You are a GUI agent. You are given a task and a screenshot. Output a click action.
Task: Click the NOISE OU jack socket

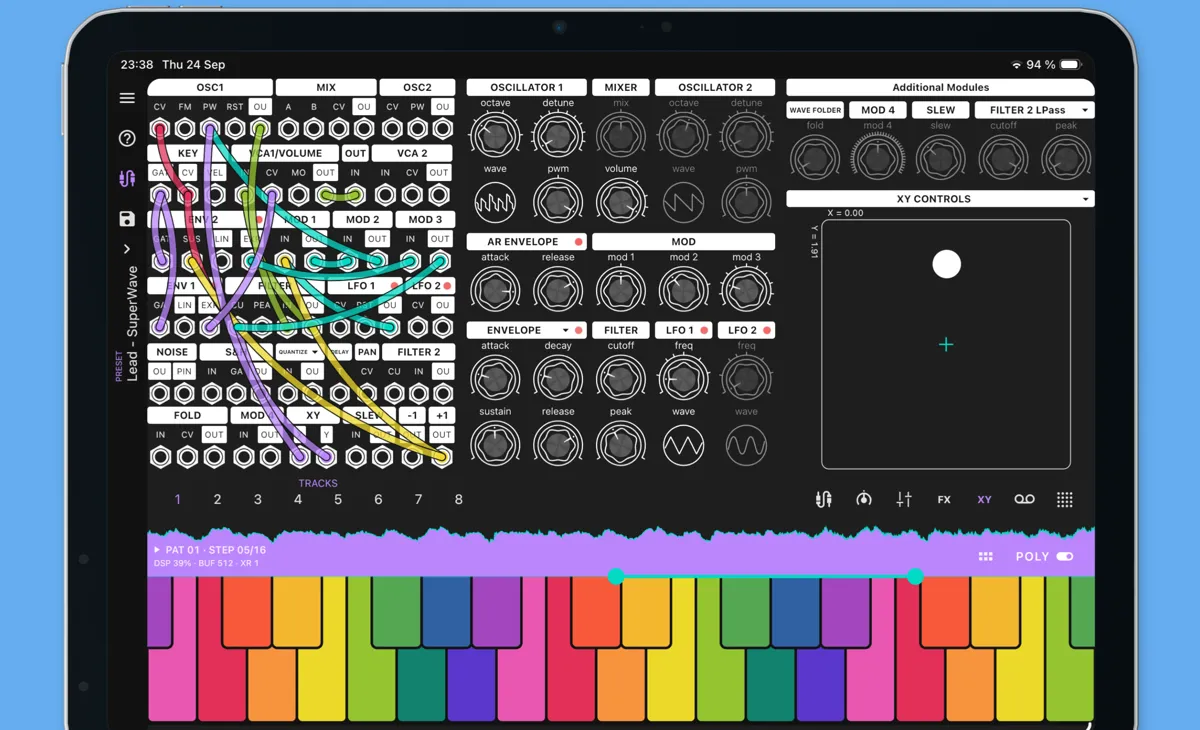point(160,393)
